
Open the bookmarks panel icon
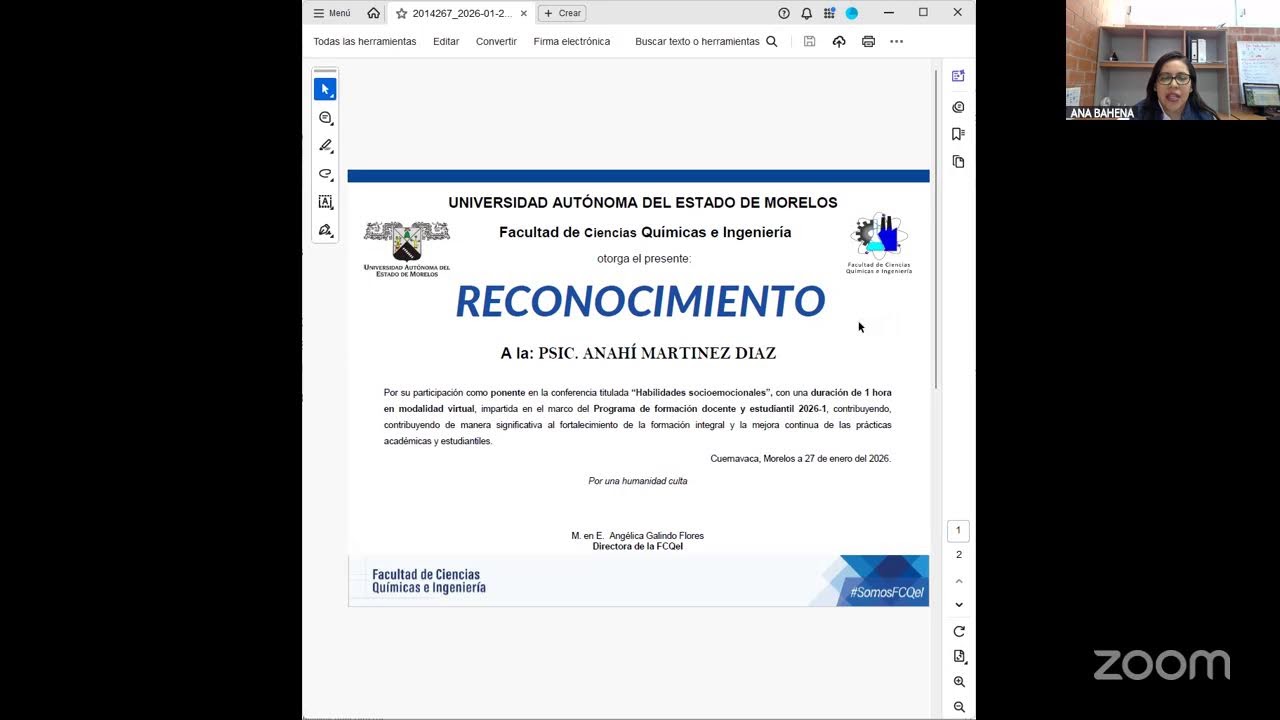(x=958, y=134)
